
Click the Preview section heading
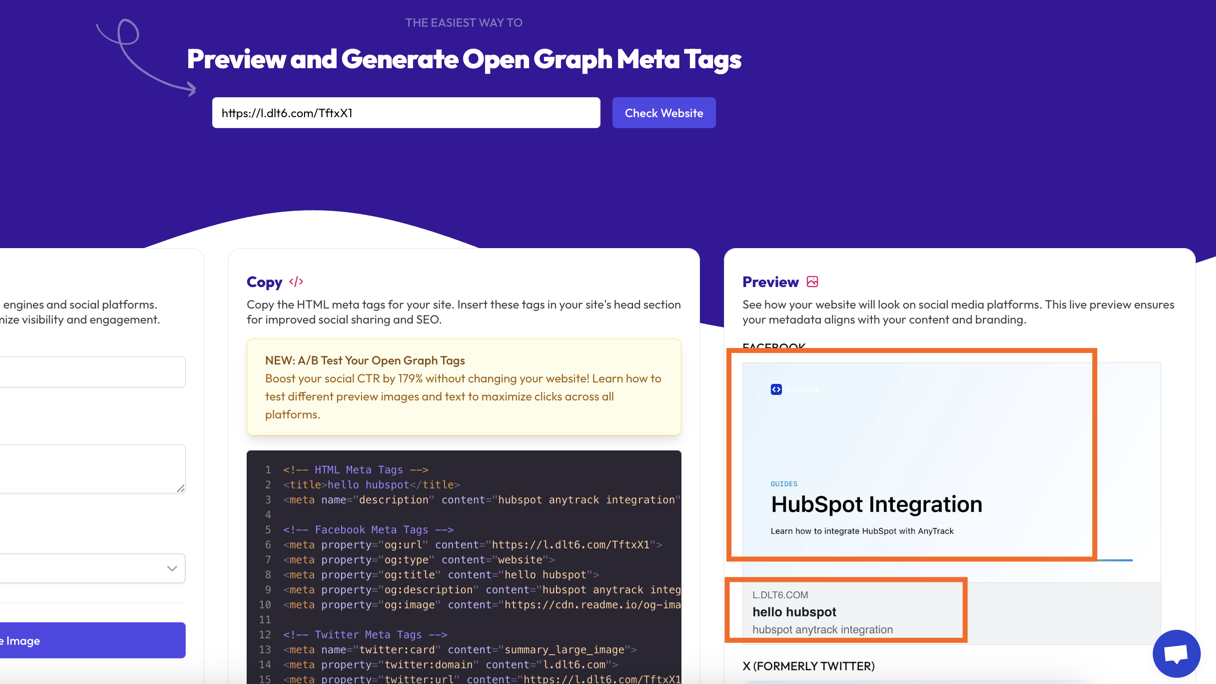(770, 282)
